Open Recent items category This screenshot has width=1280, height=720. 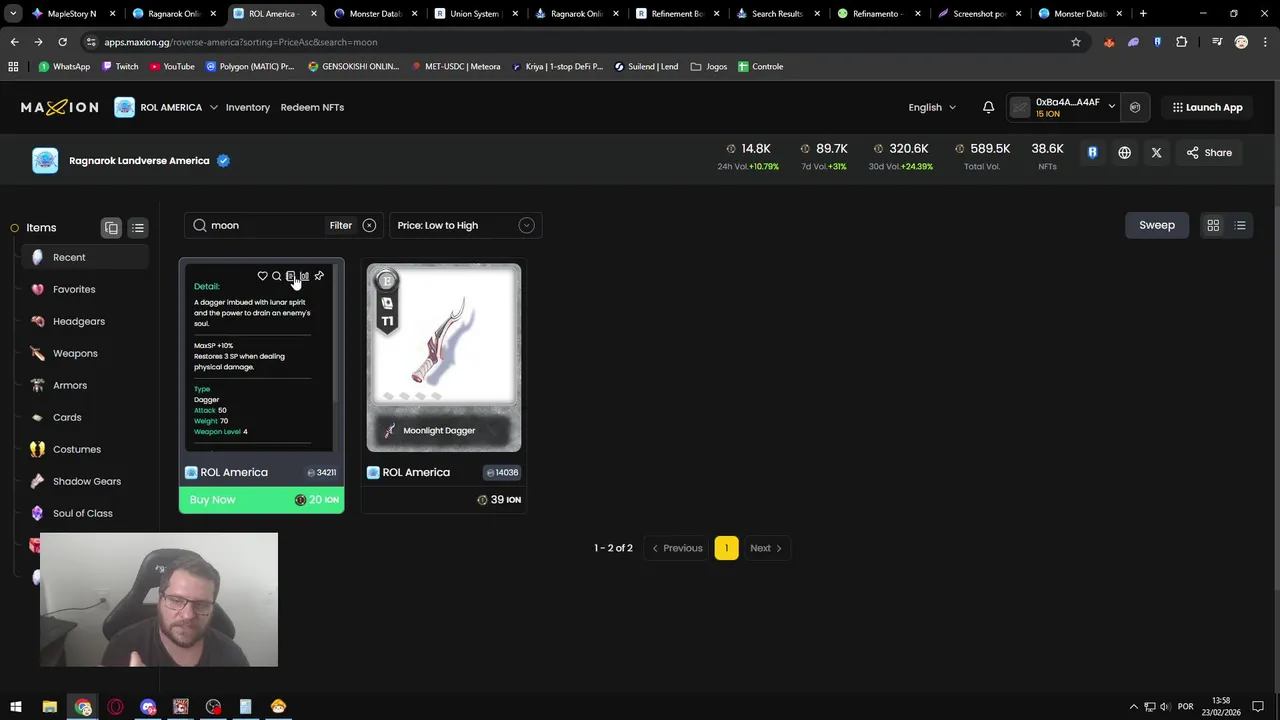[84, 257]
